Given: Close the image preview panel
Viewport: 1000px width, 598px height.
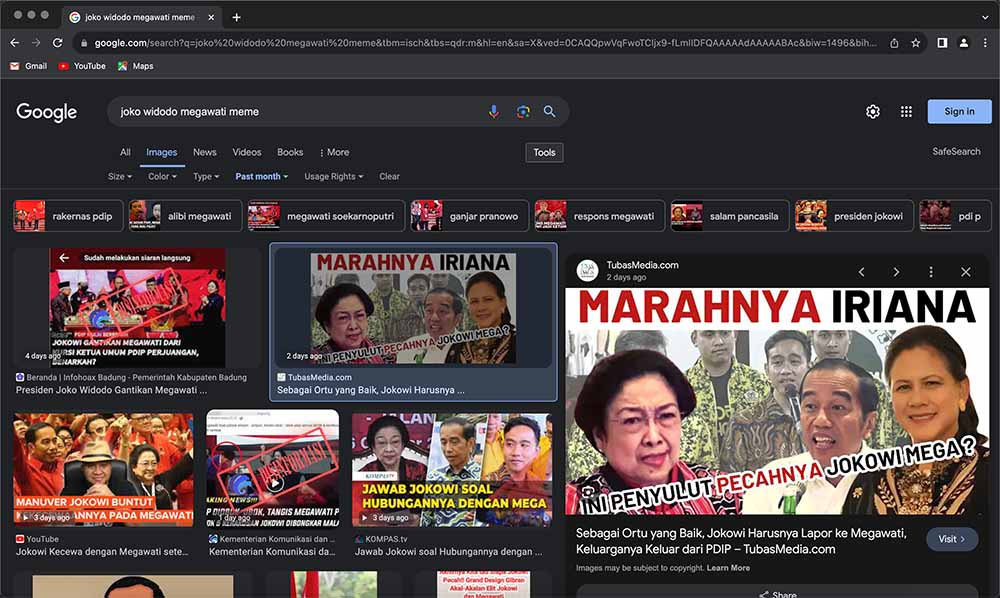Looking at the screenshot, I should [965, 272].
